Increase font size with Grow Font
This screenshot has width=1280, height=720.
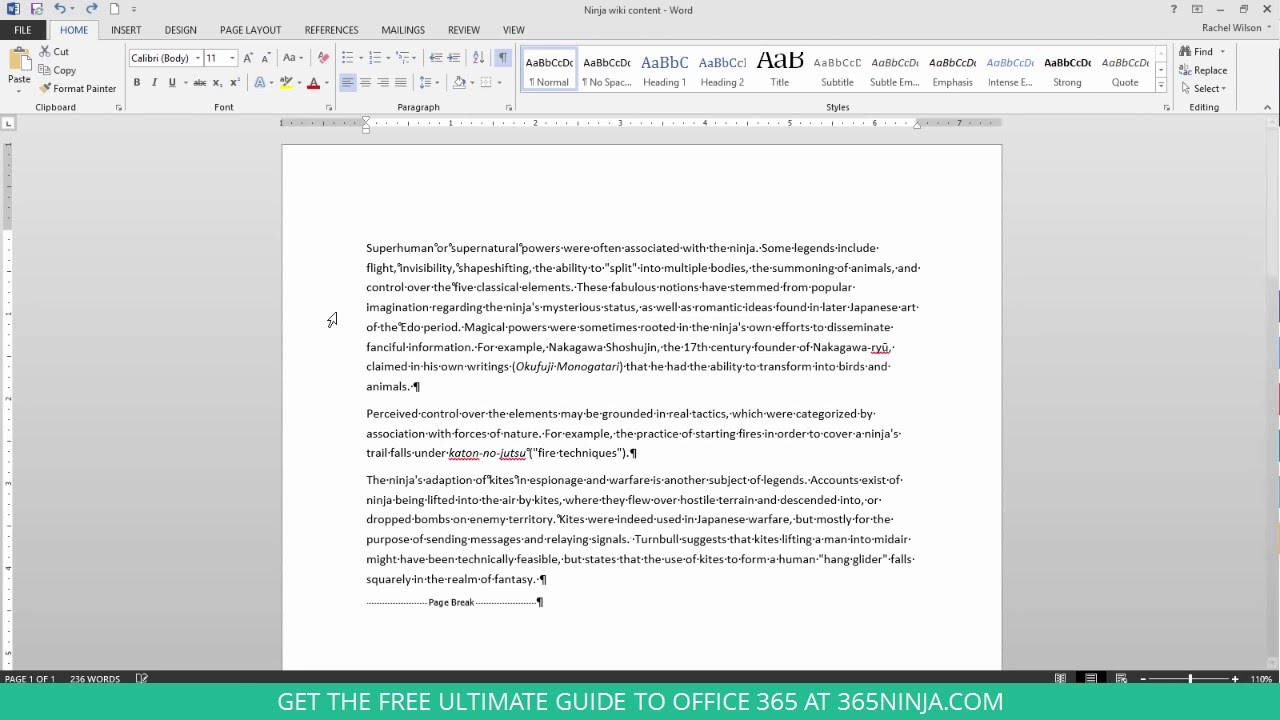click(248, 58)
